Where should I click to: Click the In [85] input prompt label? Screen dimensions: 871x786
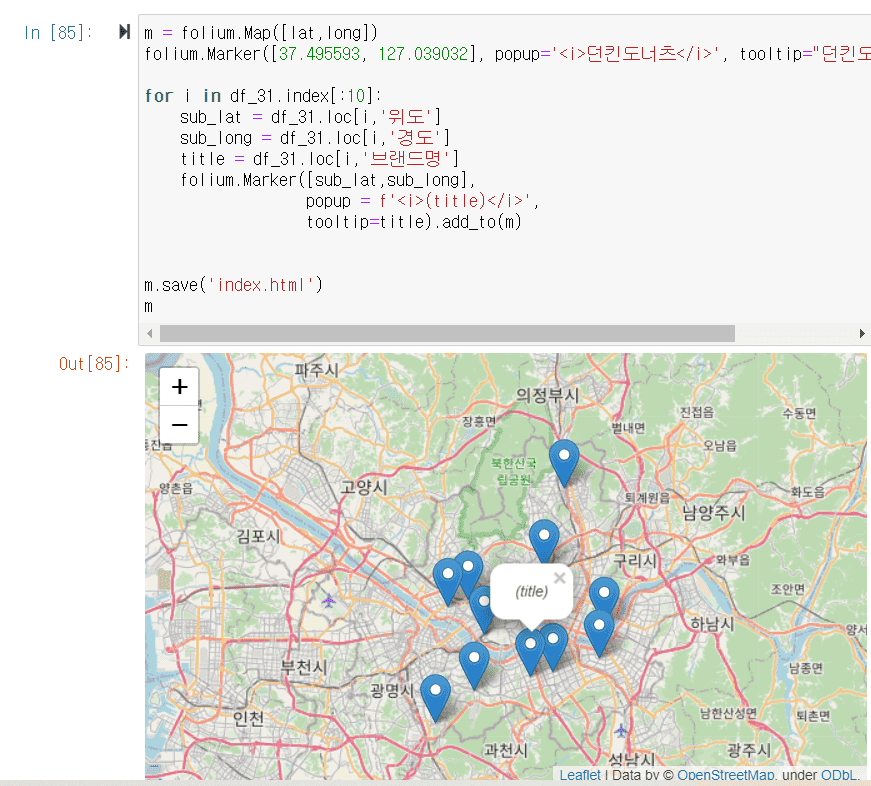59,32
